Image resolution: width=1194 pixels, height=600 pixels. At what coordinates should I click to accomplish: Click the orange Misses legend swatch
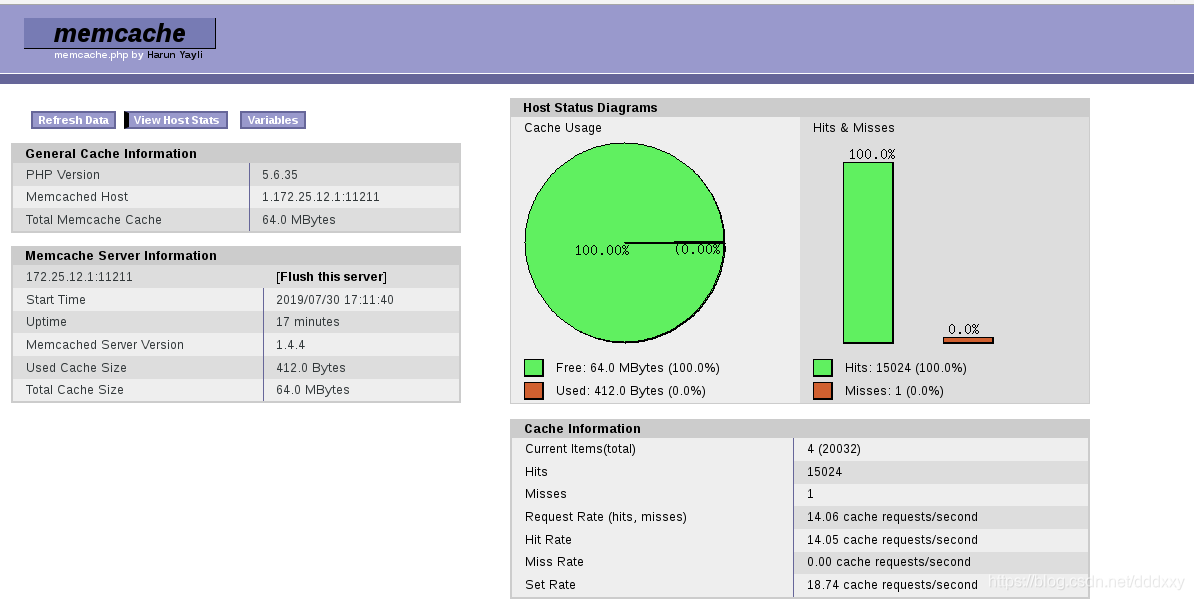[x=822, y=391]
